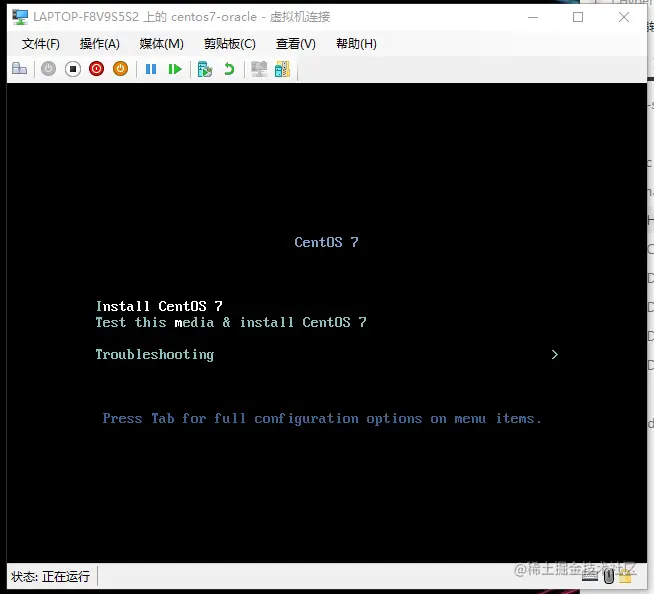Select the Troubleshooting boot entry
654x594 pixels.
(155, 355)
